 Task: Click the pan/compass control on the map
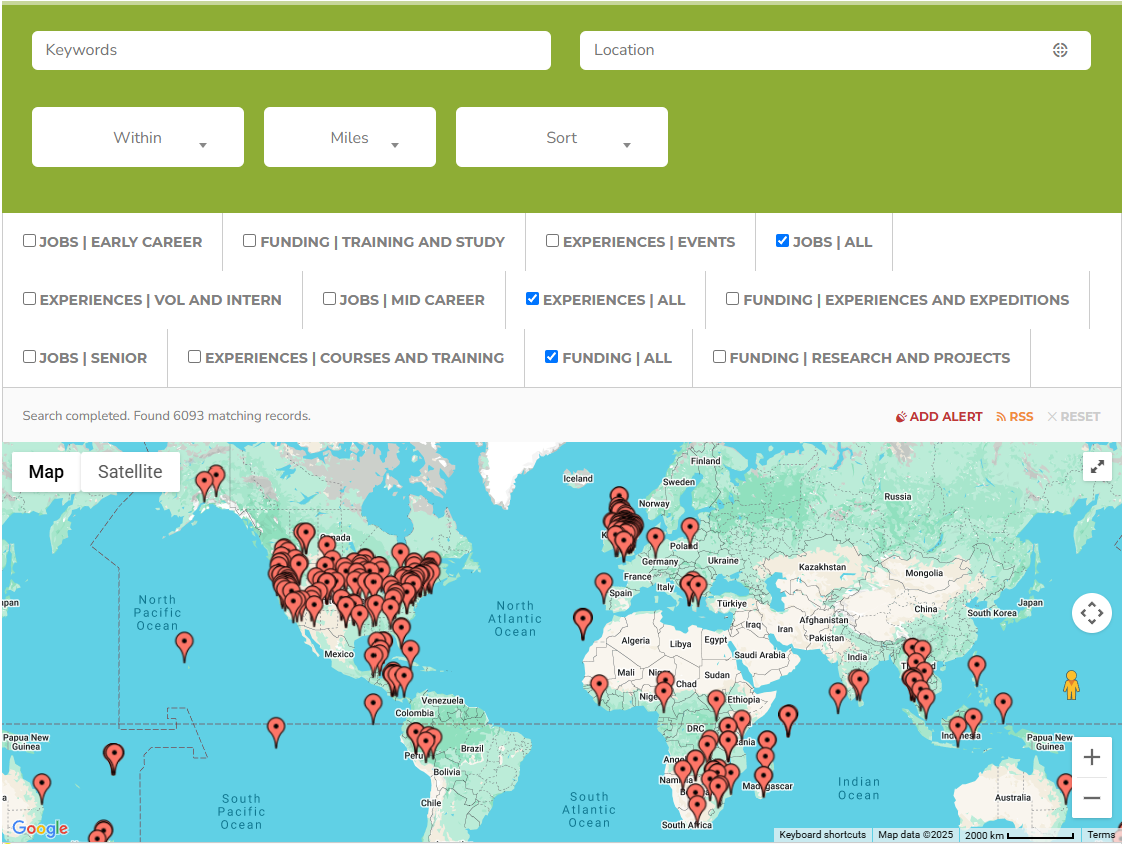[1092, 613]
